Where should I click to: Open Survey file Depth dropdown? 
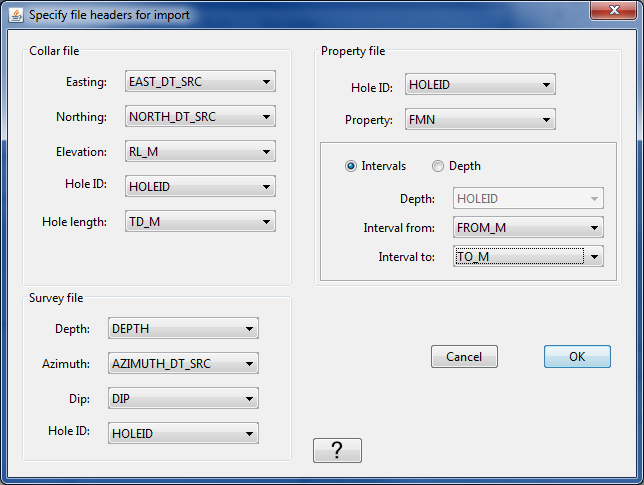(183, 328)
